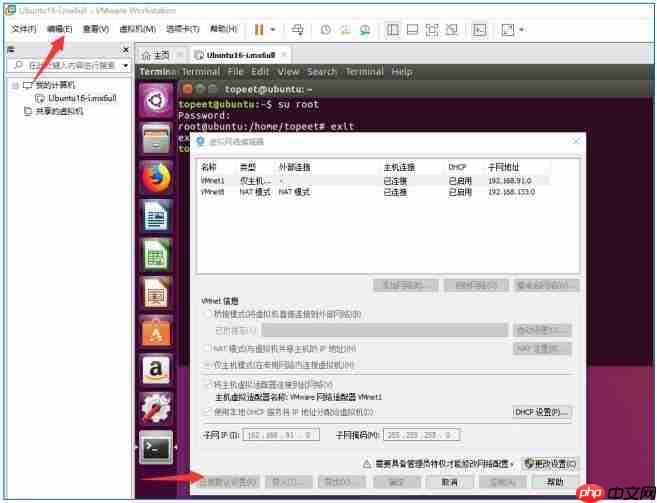Click 还原默认设置 button at dialog bottom
The width and height of the screenshot is (657, 503).
pyautogui.click(x=228, y=482)
